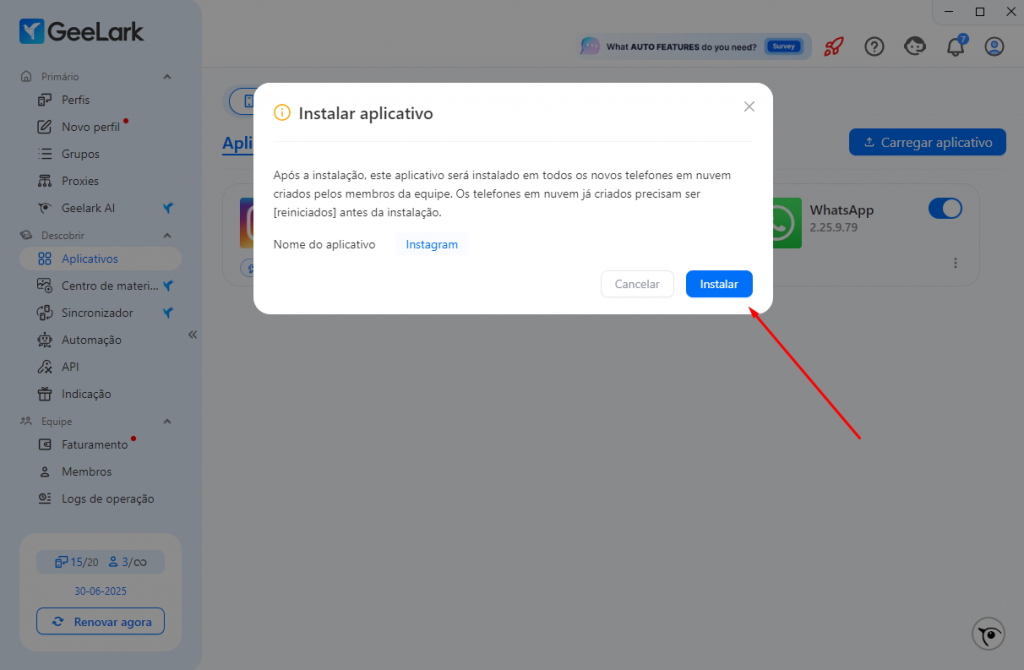This screenshot has width=1024, height=670.
Task: Click Cancelar in the dialog
Action: (637, 284)
